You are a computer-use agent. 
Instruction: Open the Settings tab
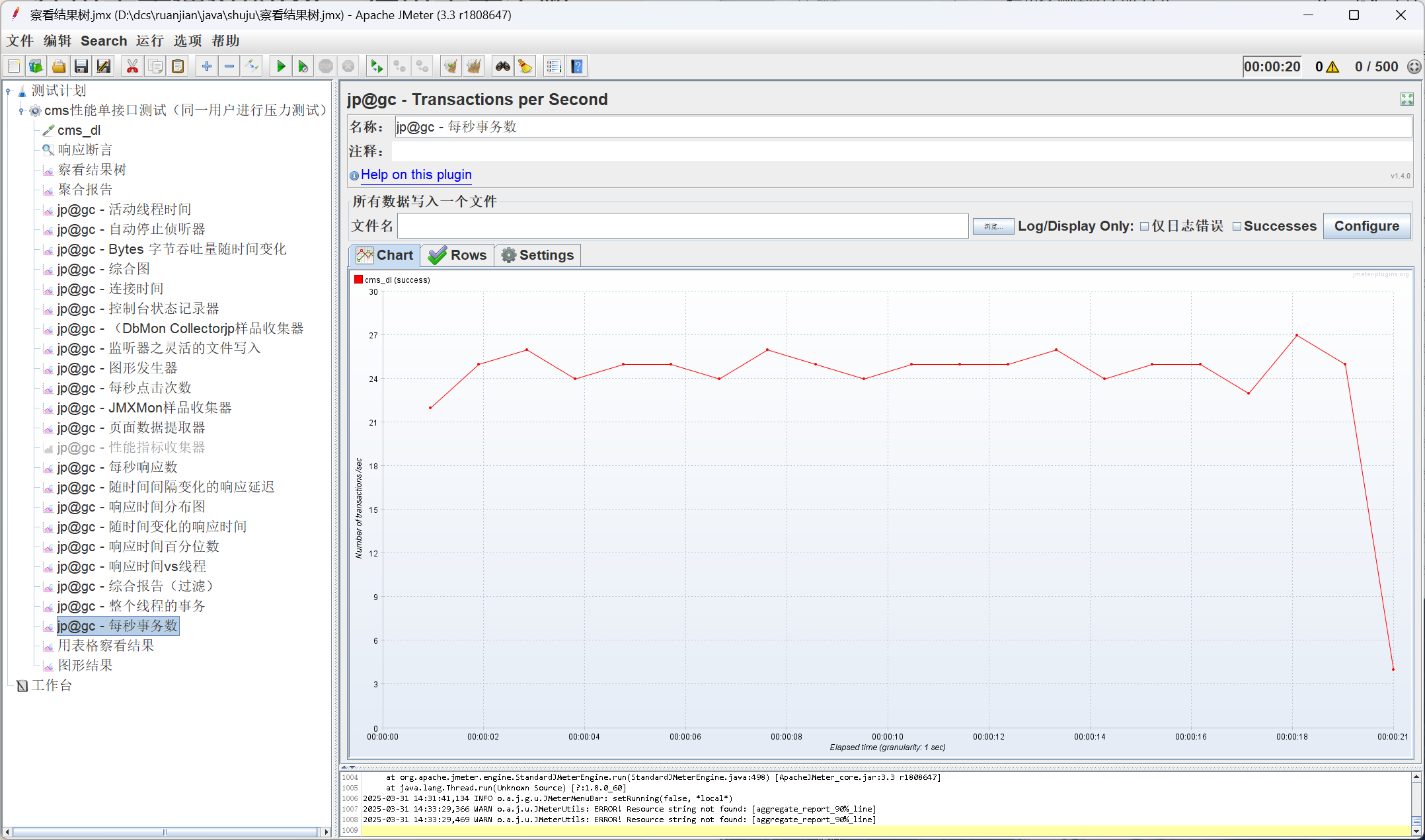point(537,255)
